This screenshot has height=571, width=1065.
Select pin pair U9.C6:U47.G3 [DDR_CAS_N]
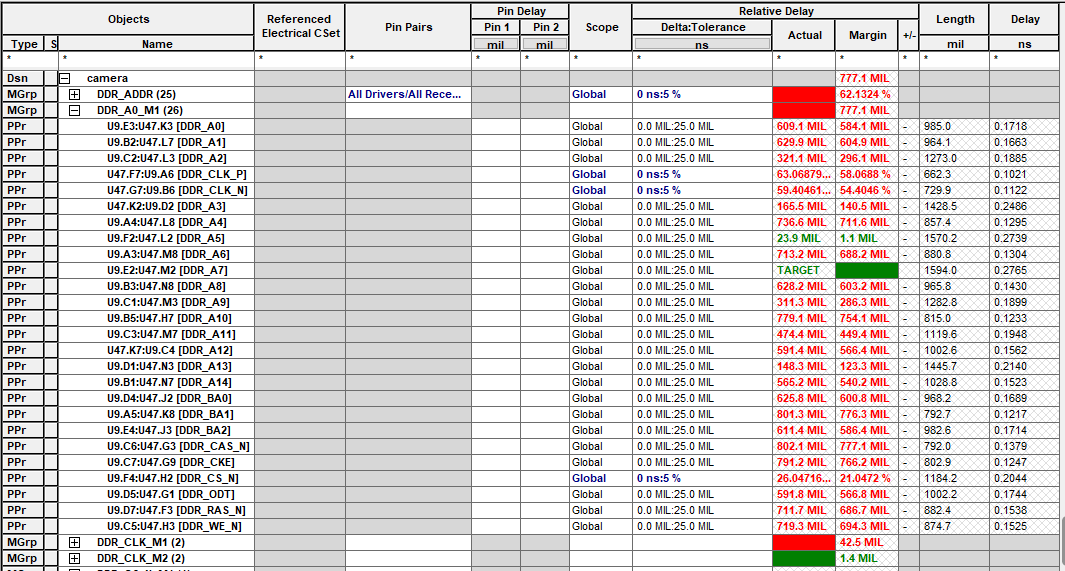coord(178,446)
